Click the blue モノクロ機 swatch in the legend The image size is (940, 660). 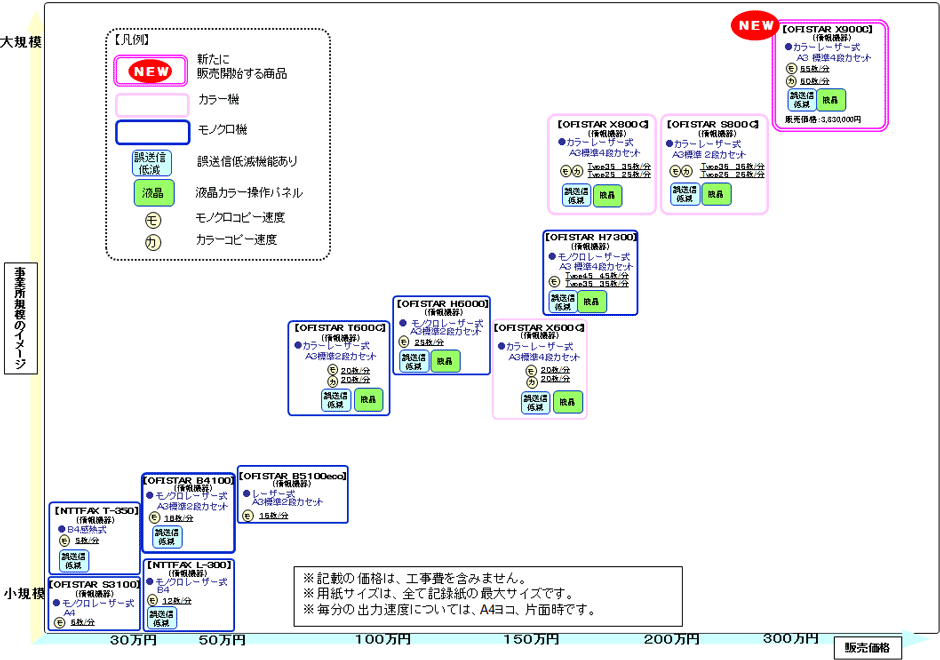point(152,132)
